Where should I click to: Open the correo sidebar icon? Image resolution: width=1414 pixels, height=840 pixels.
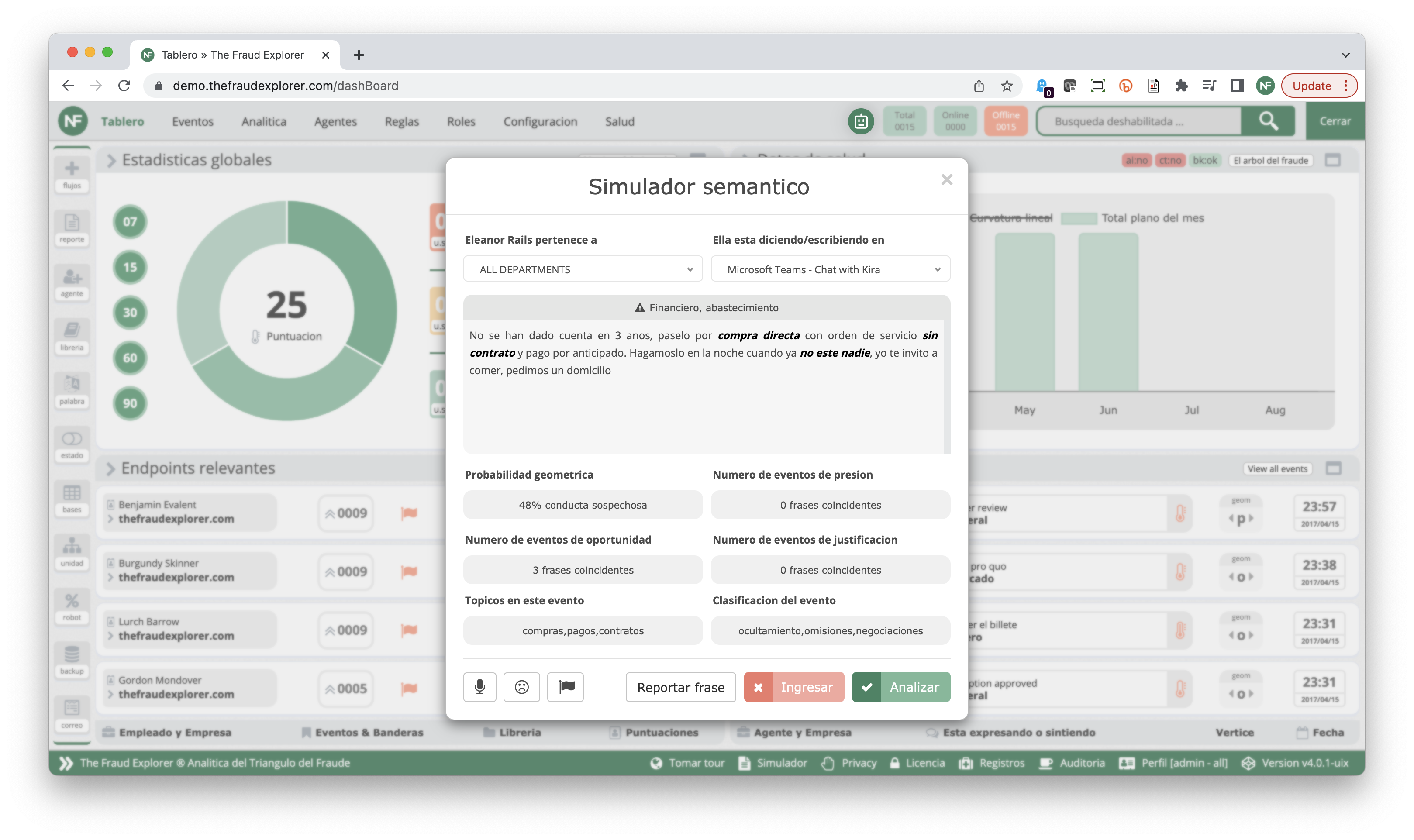click(x=72, y=714)
